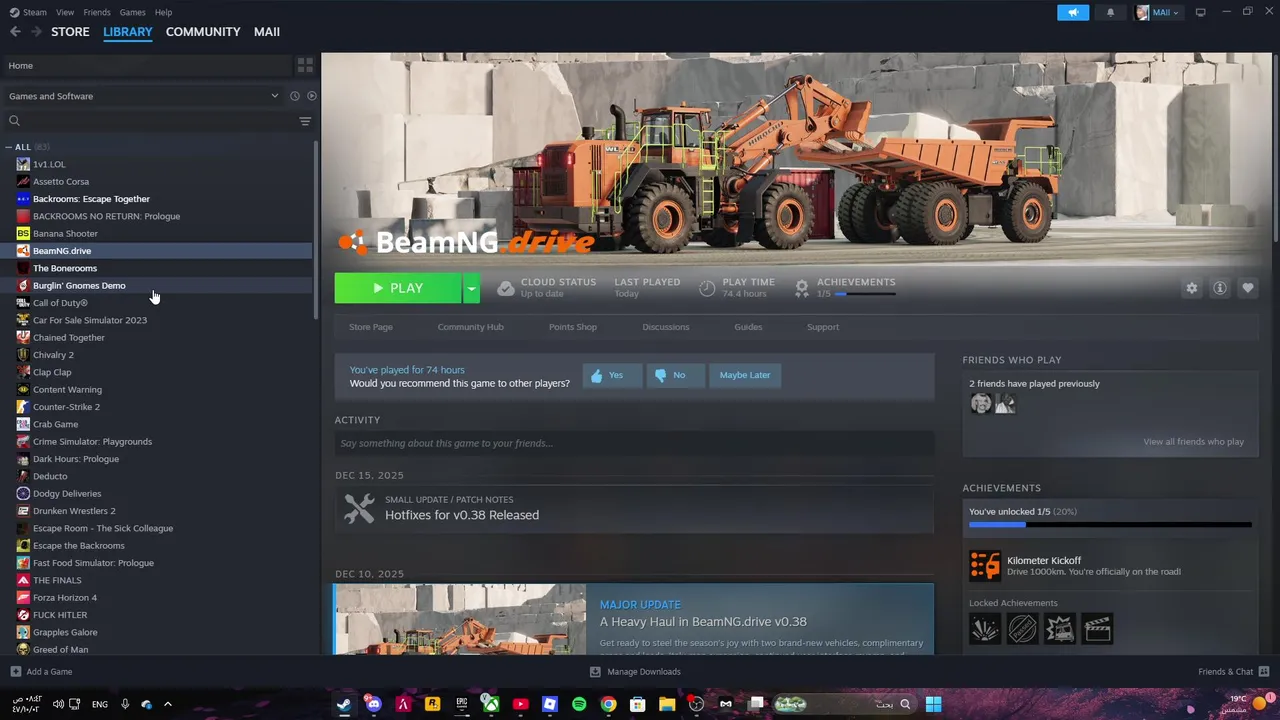Image resolution: width=1280 pixels, height=720 pixels.
Task: Open Spotify from the taskbar
Action: [x=579, y=704]
